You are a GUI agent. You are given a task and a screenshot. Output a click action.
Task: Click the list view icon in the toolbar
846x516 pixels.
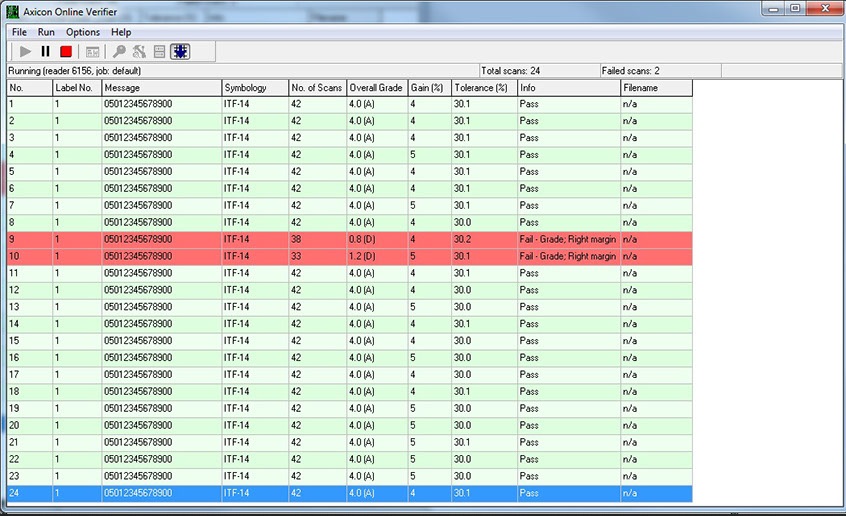click(159, 52)
